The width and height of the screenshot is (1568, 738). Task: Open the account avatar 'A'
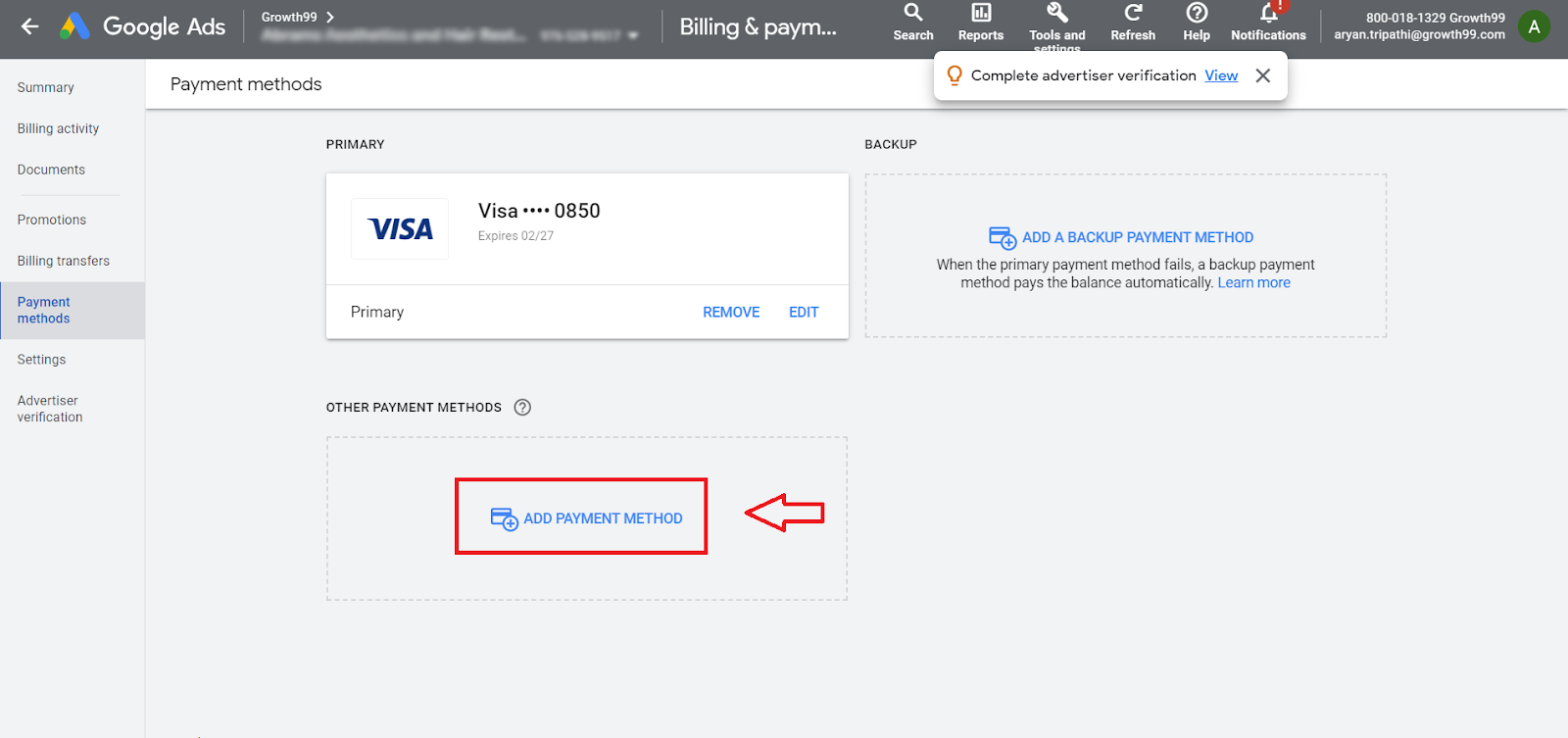tap(1534, 26)
